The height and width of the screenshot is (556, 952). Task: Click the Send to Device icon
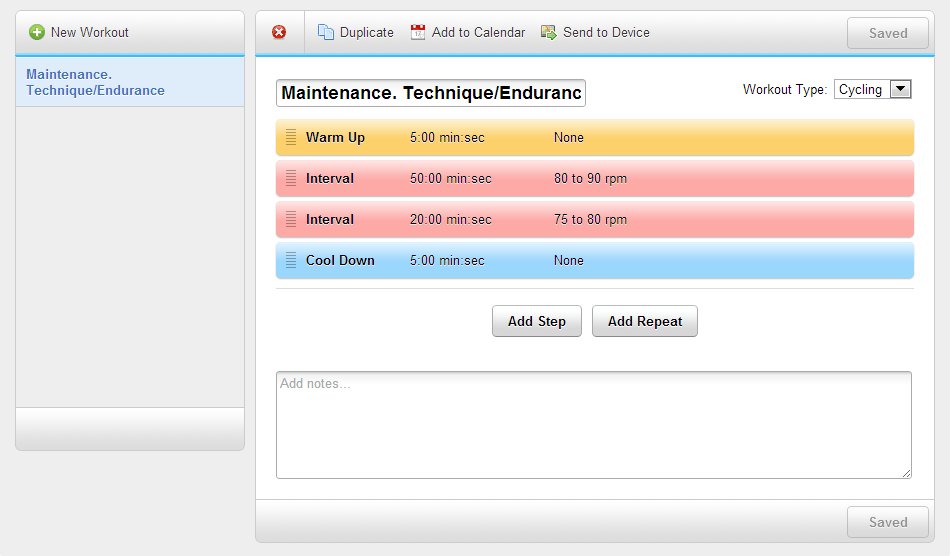pyautogui.click(x=549, y=32)
